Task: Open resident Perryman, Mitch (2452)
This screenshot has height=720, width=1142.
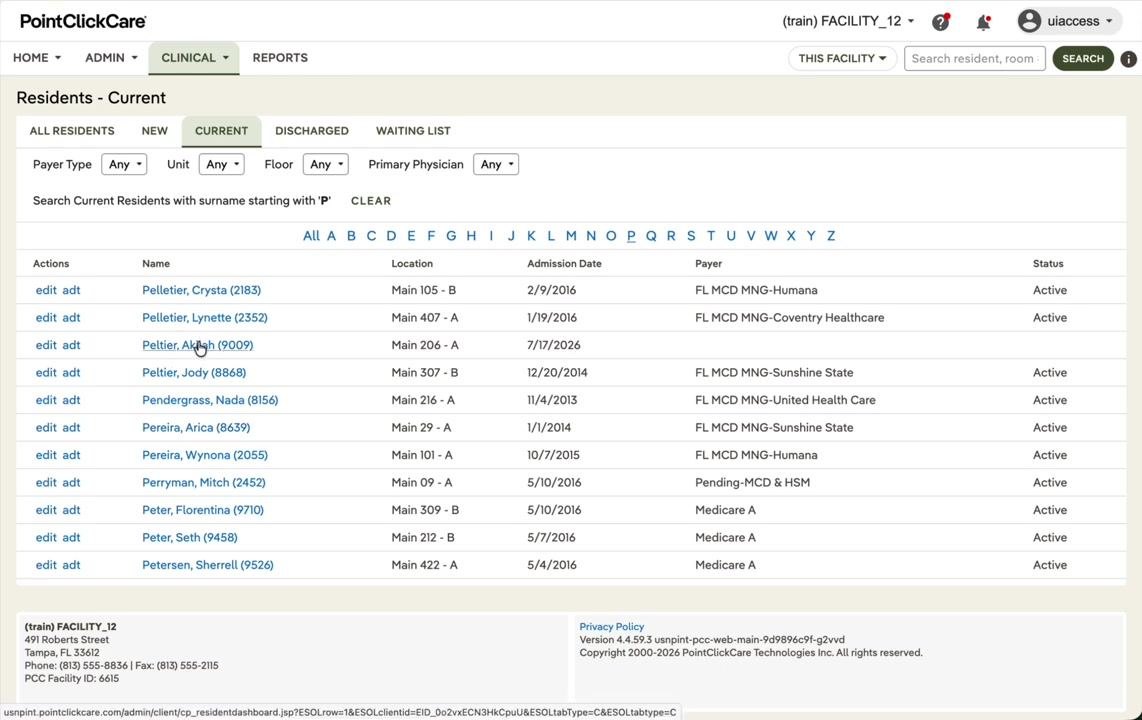Action: pos(203,483)
